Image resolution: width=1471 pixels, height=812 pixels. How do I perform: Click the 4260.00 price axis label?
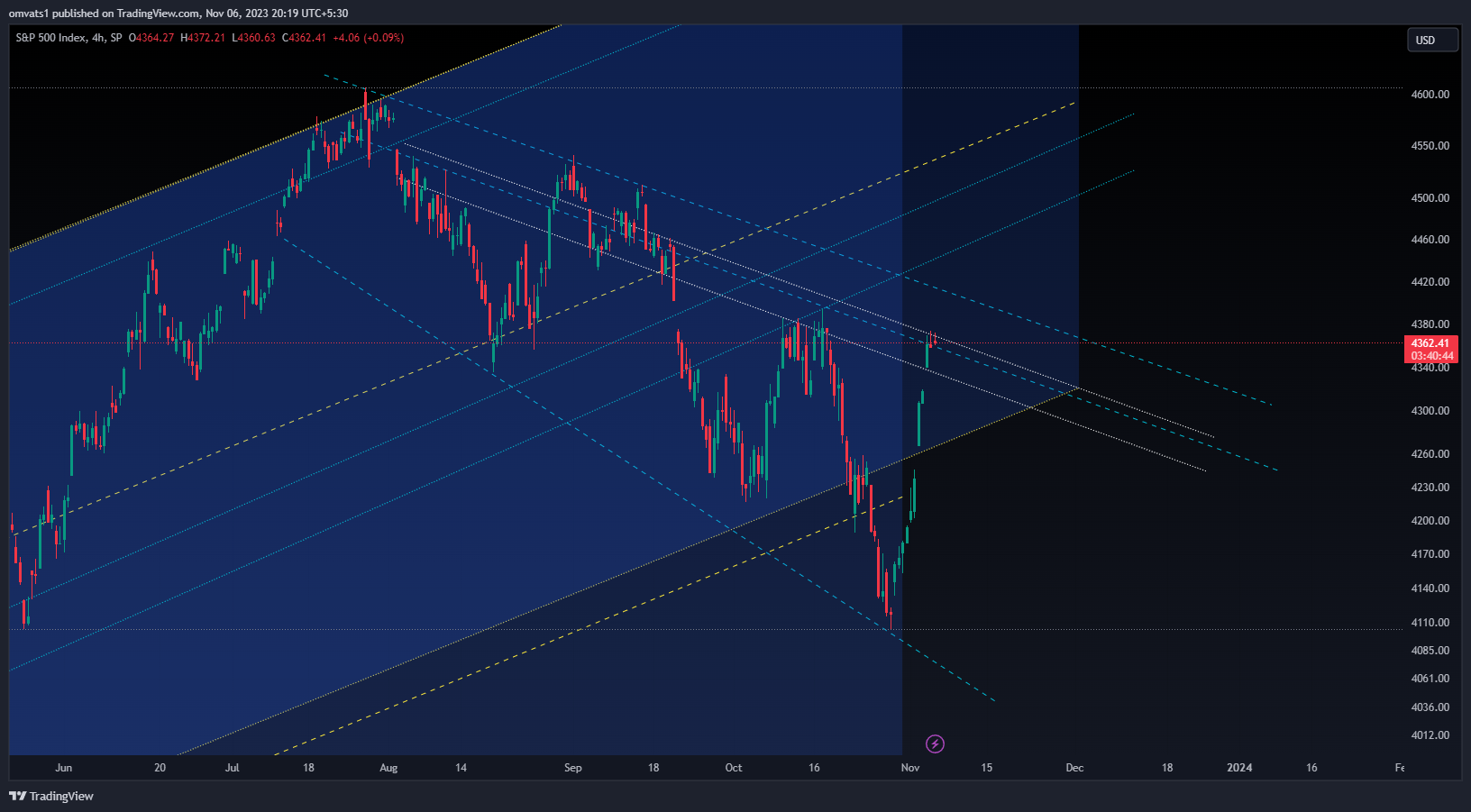pos(1430,454)
